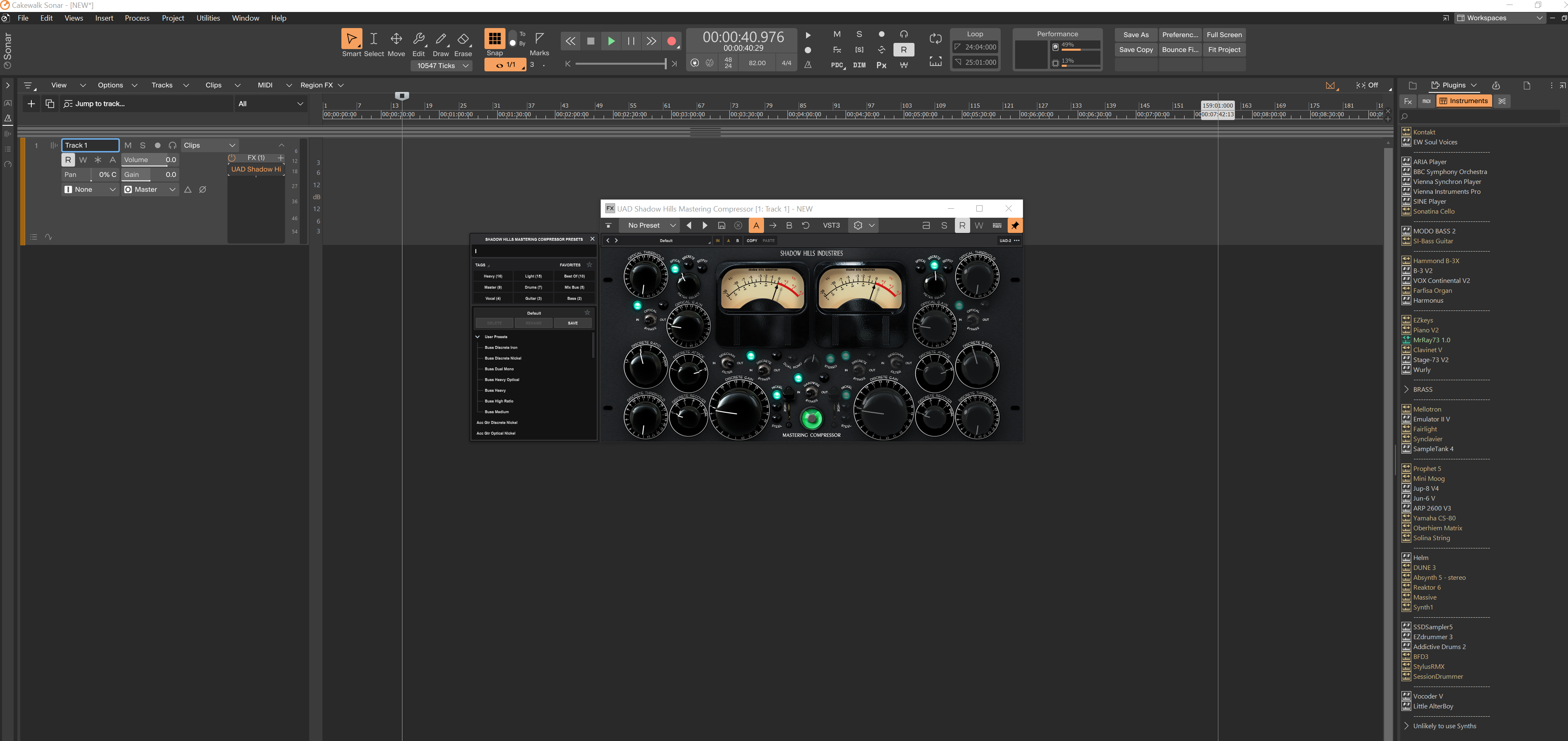Toggle Track 1 automation Write button
Image resolution: width=1568 pixels, height=741 pixels.
pos(83,160)
